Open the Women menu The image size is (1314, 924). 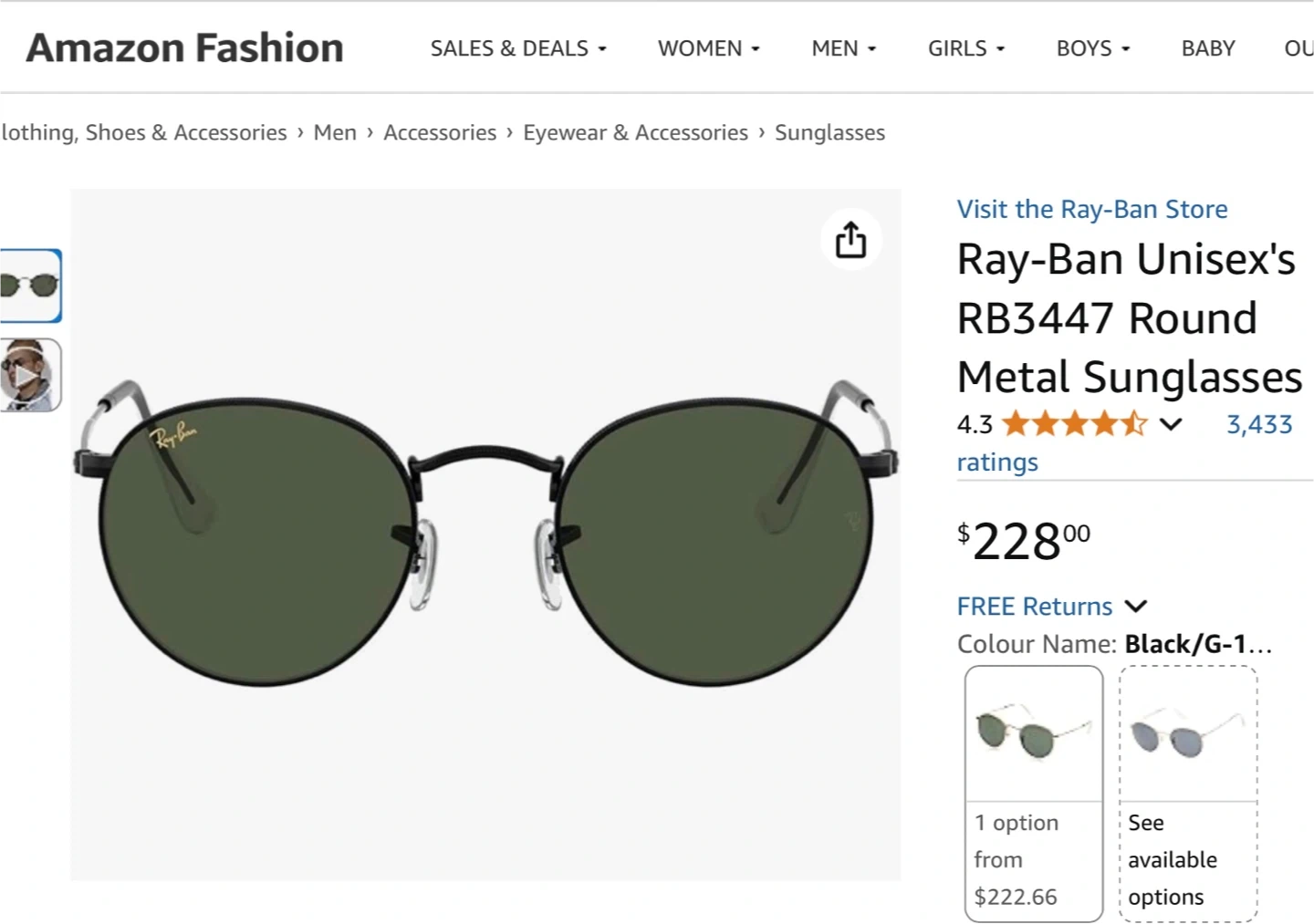click(x=708, y=48)
